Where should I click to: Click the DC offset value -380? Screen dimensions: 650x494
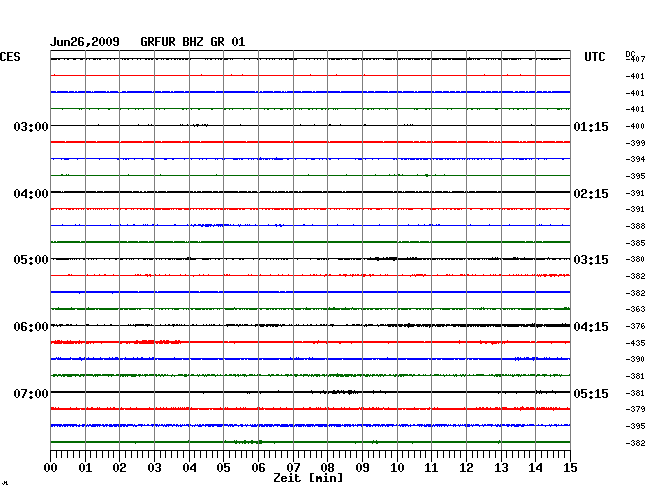[635, 259]
